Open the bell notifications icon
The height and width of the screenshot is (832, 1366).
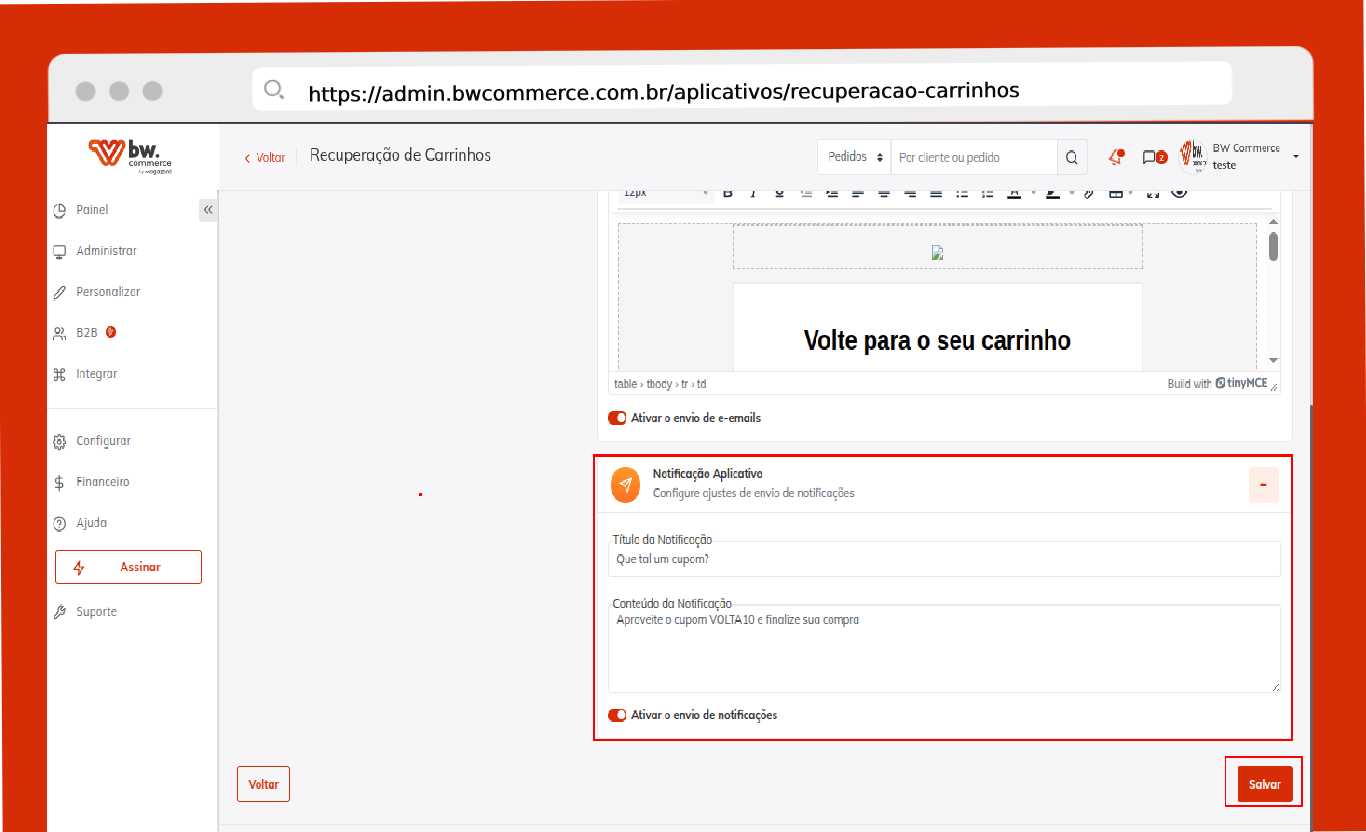[1116, 157]
